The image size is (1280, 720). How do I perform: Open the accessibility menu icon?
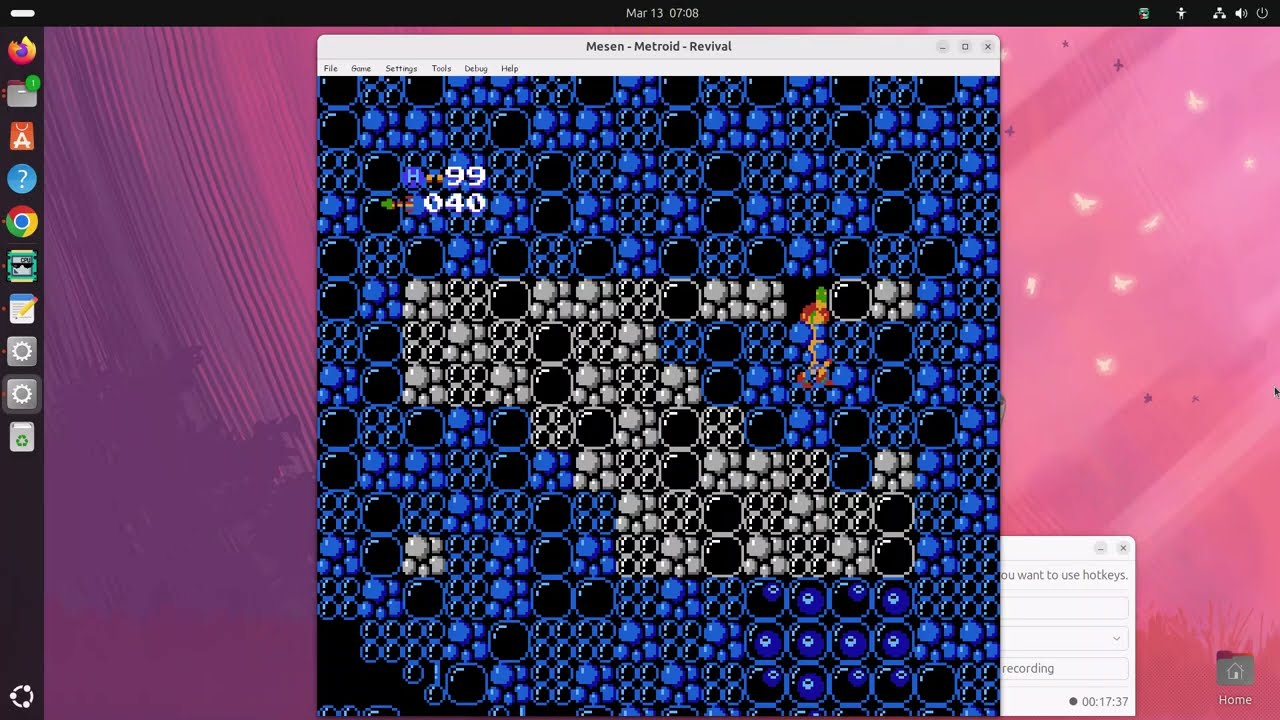[x=1181, y=13]
